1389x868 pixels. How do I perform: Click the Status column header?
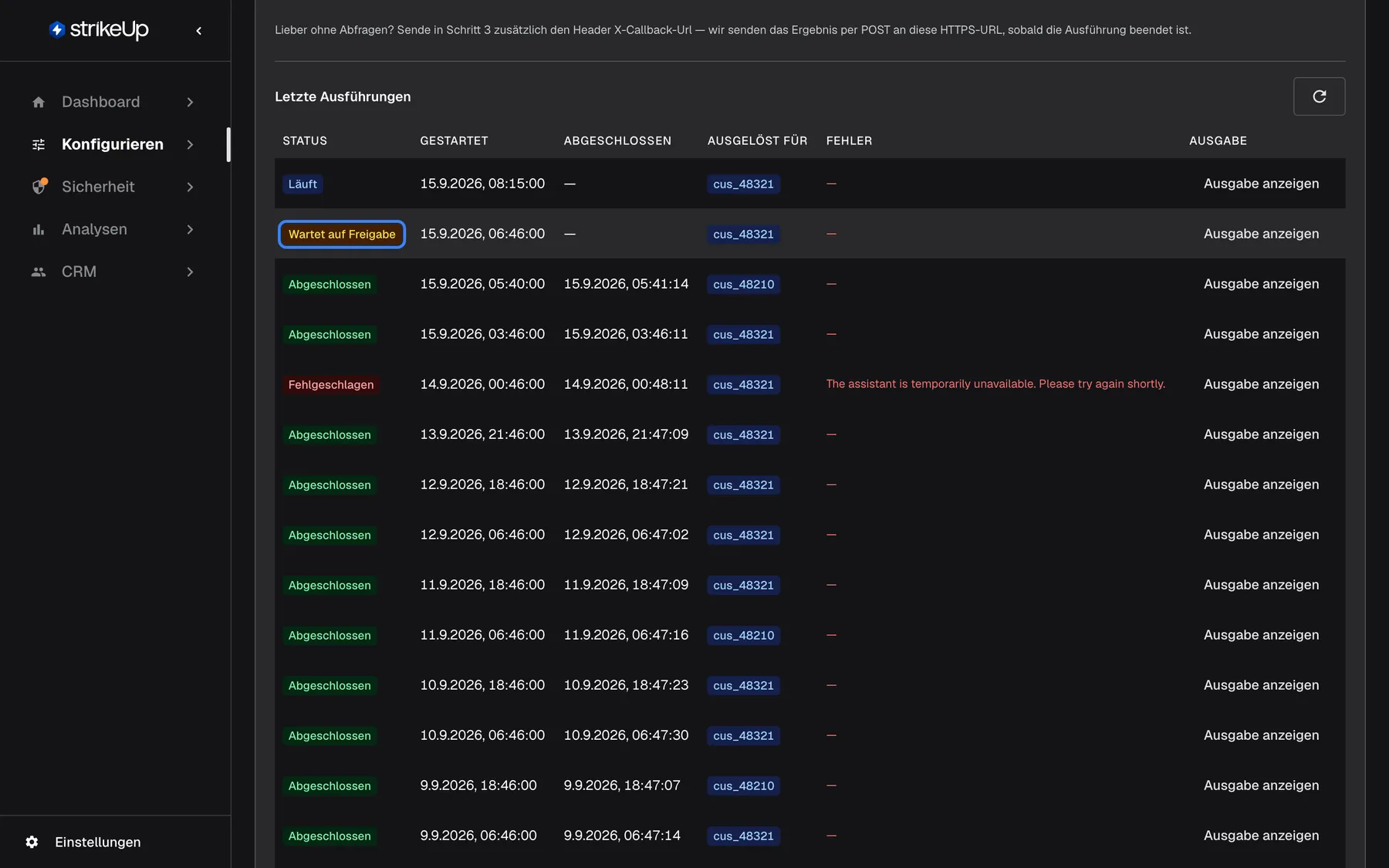[305, 140]
